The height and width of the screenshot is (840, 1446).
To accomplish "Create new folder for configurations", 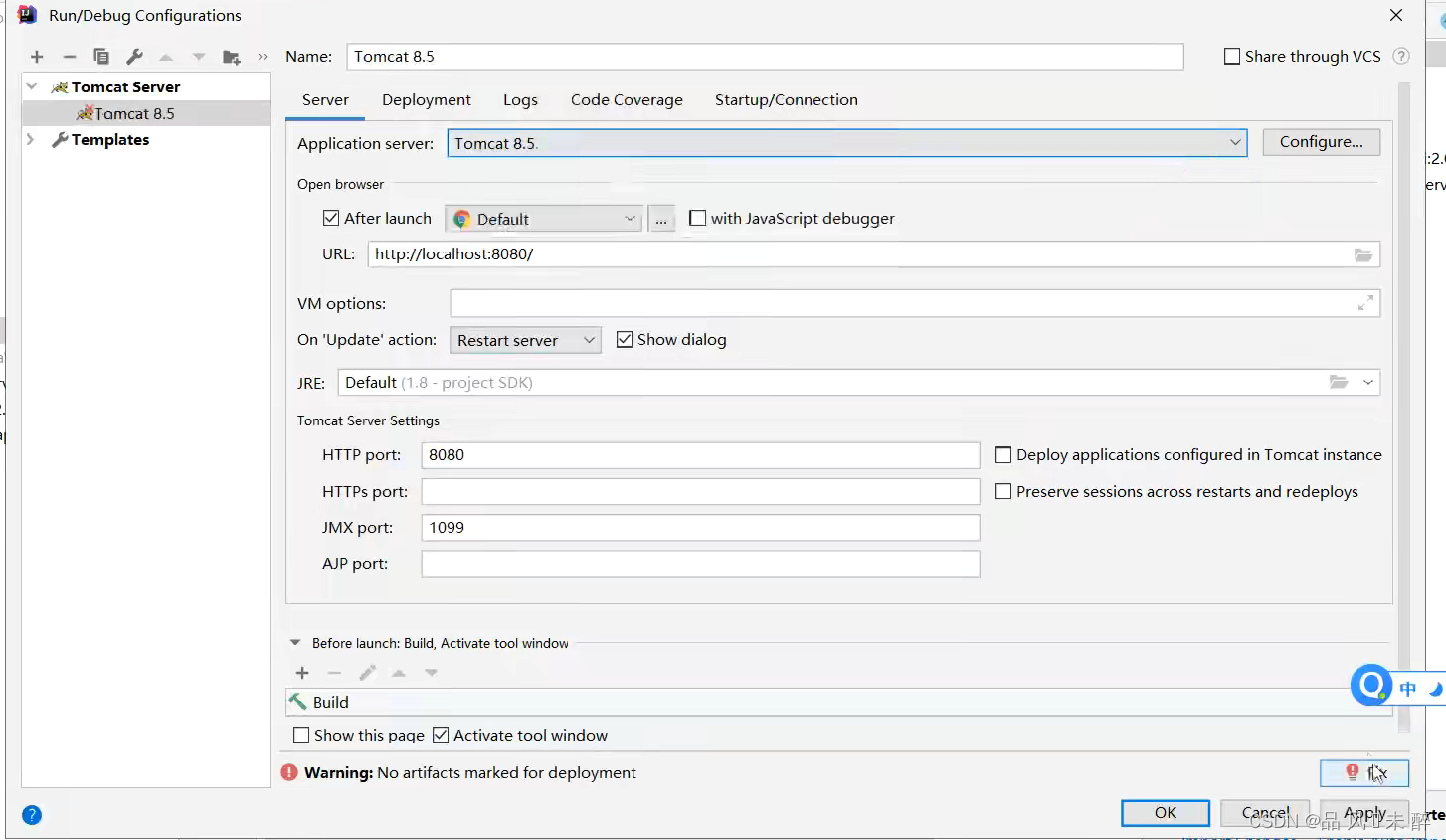I will click(x=231, y=57).
